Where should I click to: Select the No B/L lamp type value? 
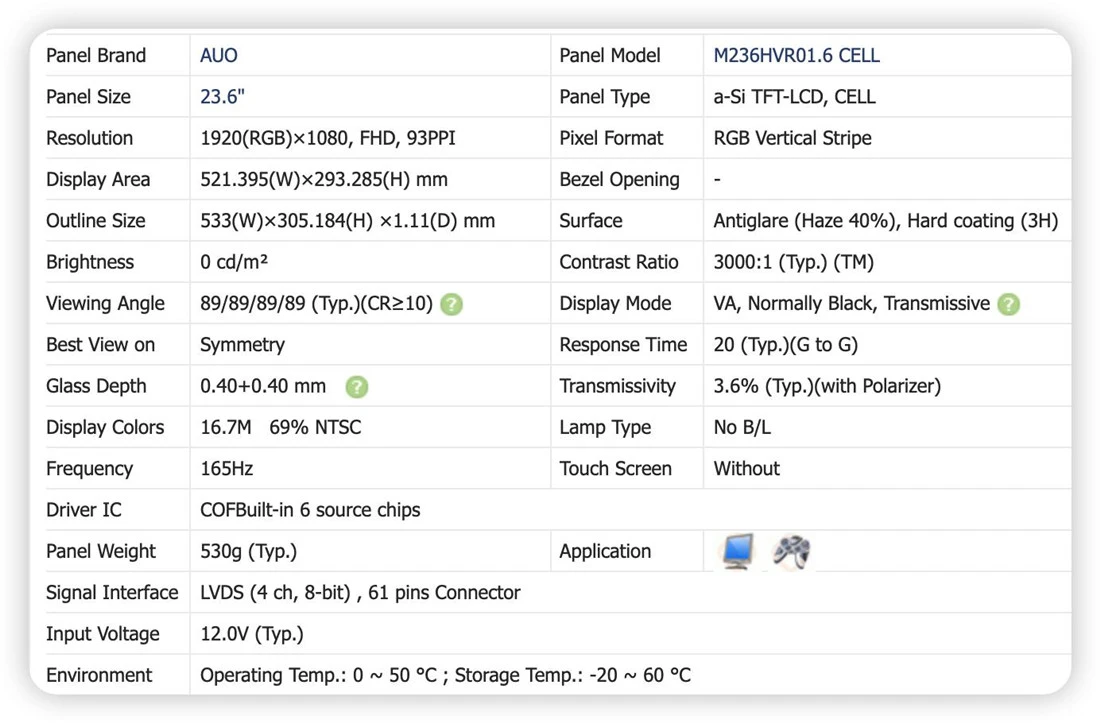pos(742,428)
